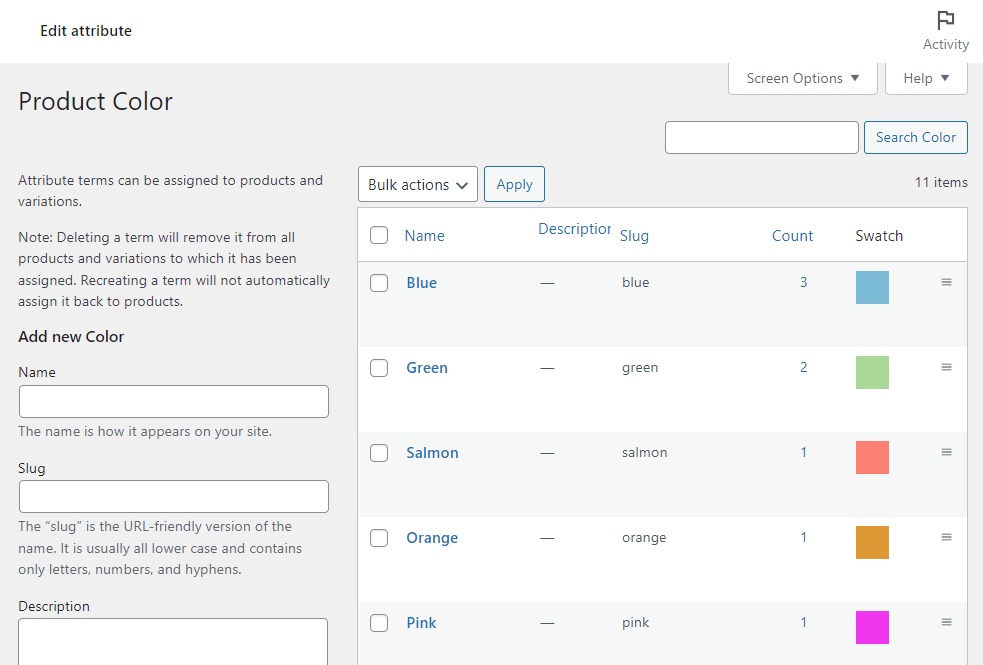Open the Activity flag icon
Screen dimensions: 983x665
(x=945, y=21)
